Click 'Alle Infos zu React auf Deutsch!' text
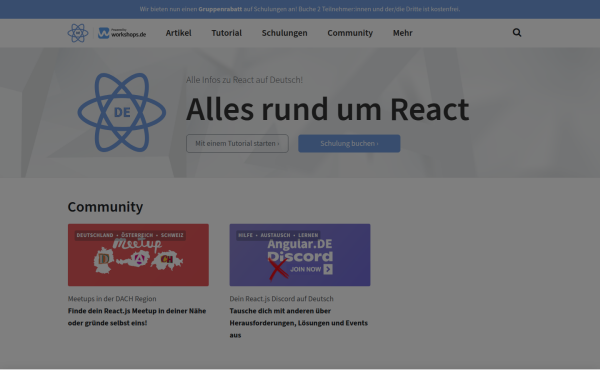 coord(244,80)
